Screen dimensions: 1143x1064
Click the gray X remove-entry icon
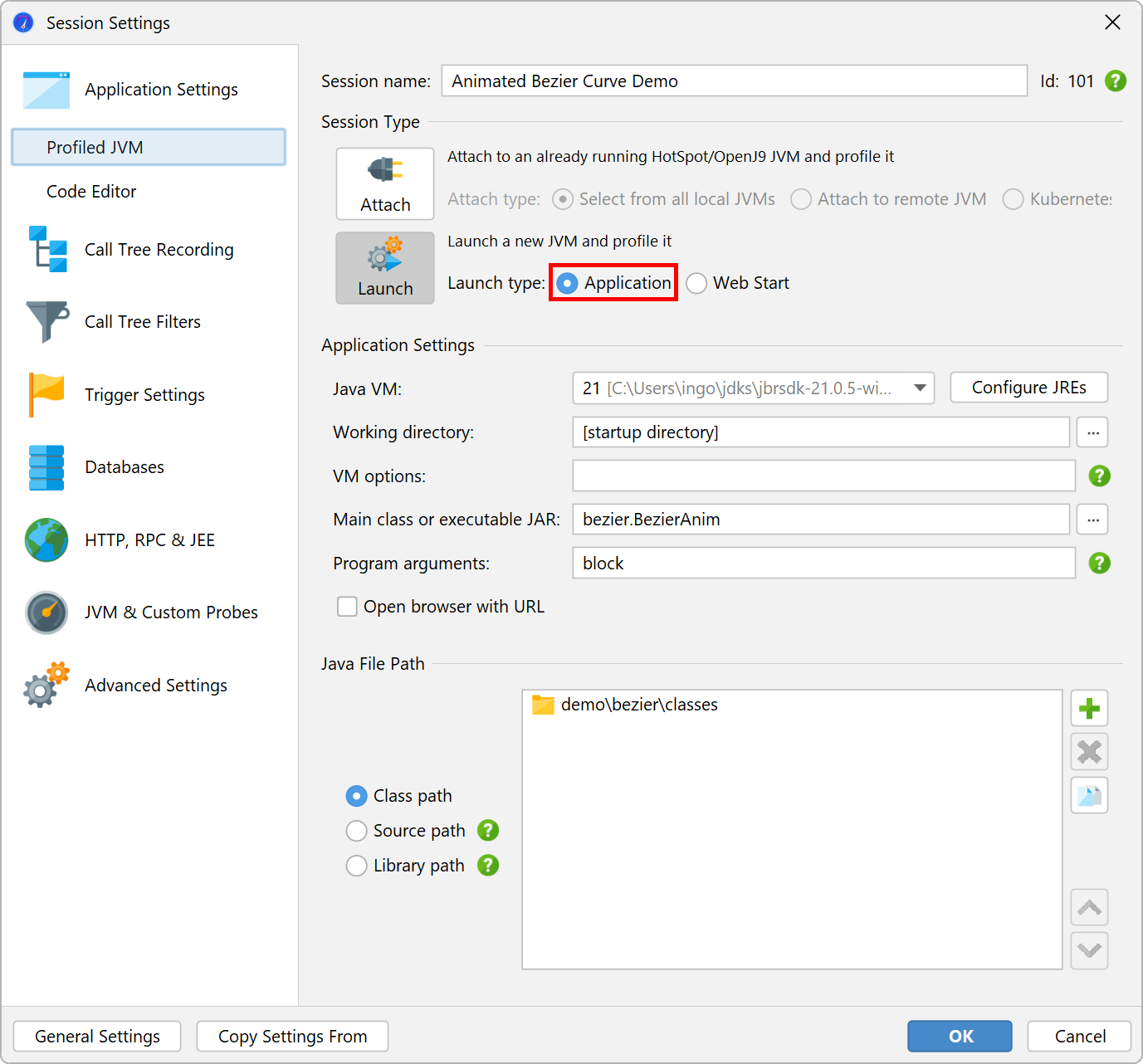[x=1089, y=752]
